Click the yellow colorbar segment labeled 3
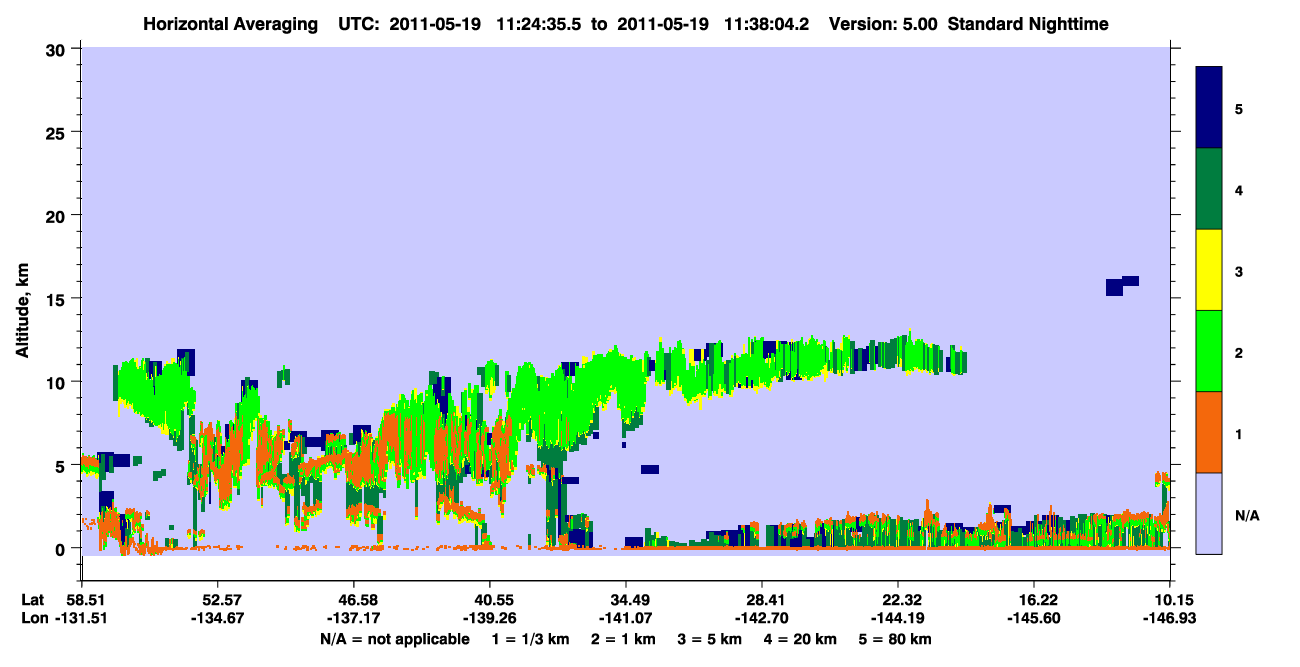 point(1210,270)
